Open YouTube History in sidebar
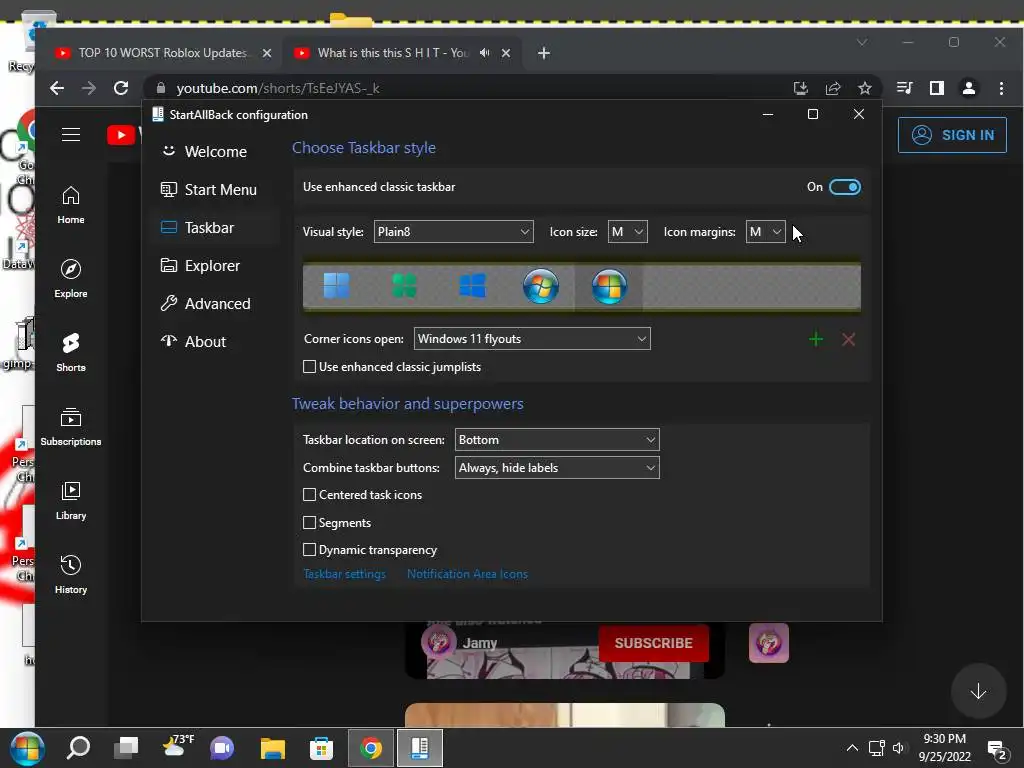The image size is (1024, 768). click(x=71, y=575)
